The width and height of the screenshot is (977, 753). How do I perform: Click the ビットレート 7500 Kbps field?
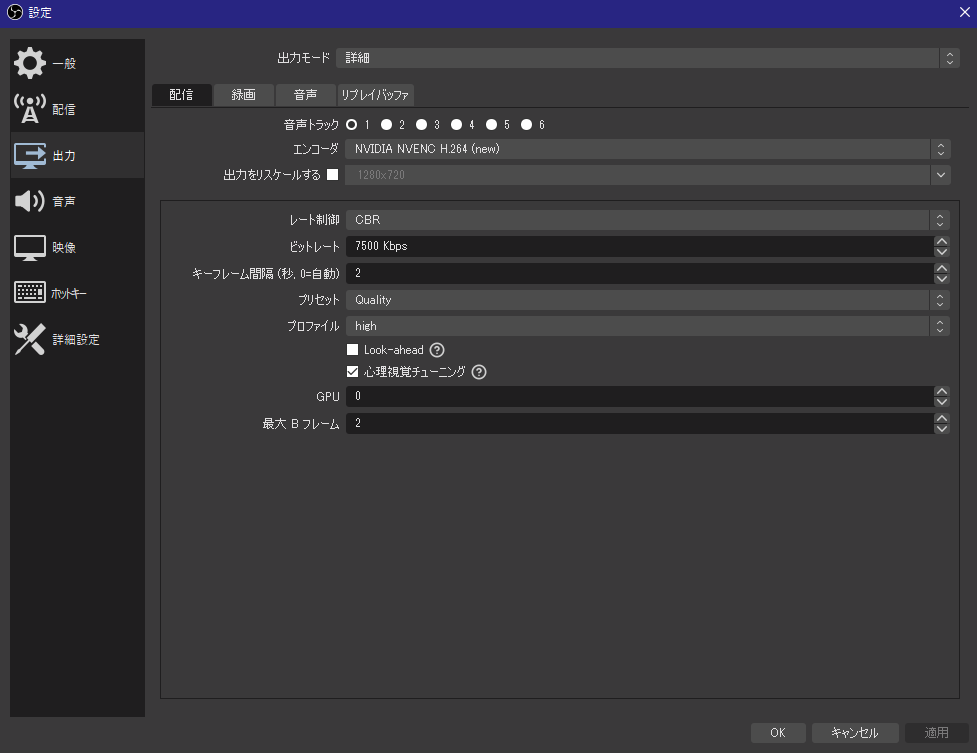[640, 246]
